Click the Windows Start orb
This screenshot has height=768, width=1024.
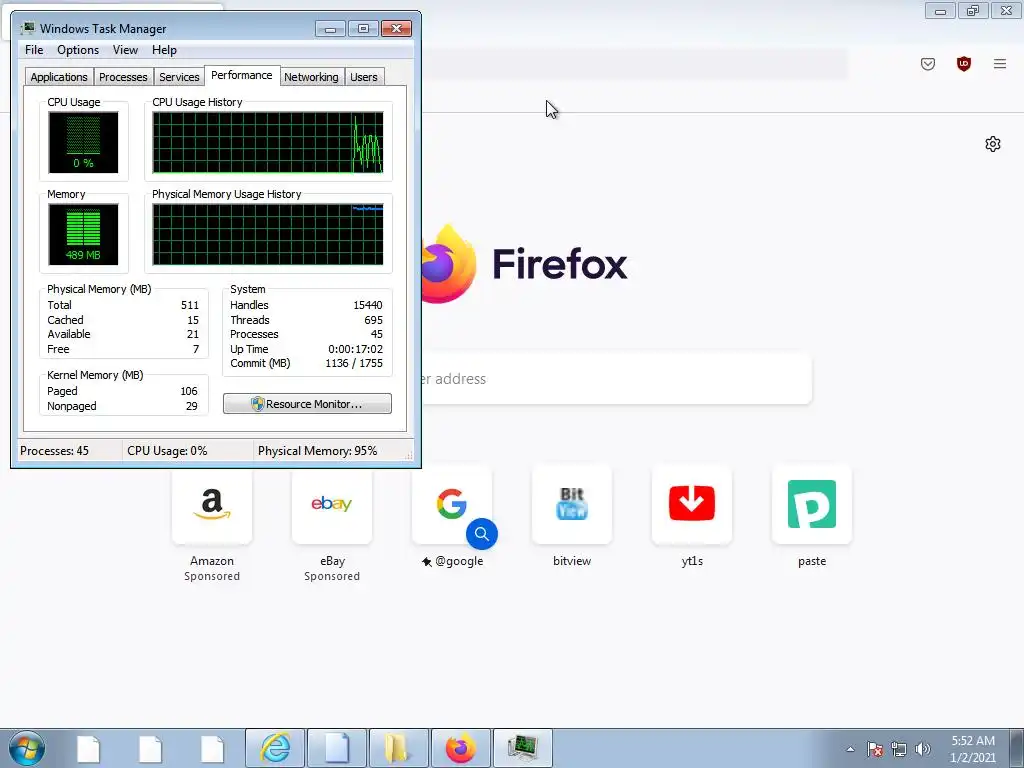click(x=27, y=748)
